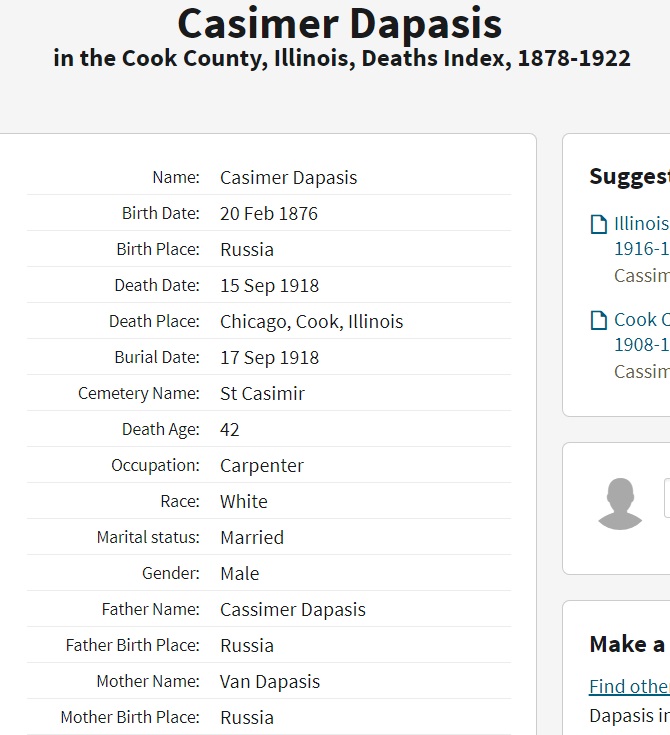Select the Mother Name value "Van Dapasis"
The image size is (670, 735).
coord(270,682)
